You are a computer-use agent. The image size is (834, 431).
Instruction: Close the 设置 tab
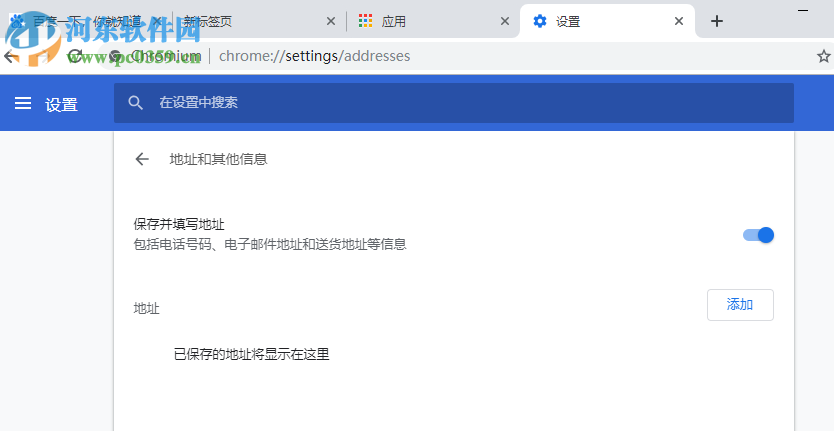[x=679, y=21]
